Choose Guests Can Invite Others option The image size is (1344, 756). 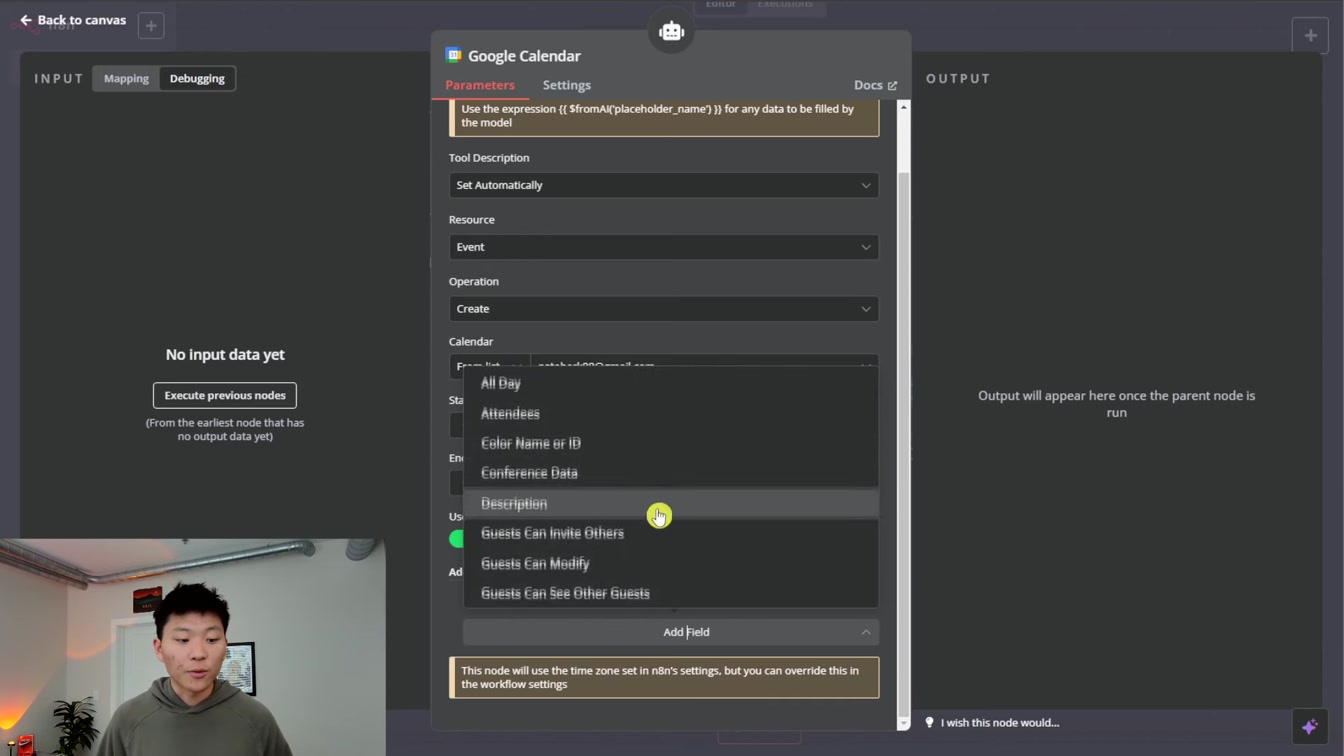click(x=671, y=533)
